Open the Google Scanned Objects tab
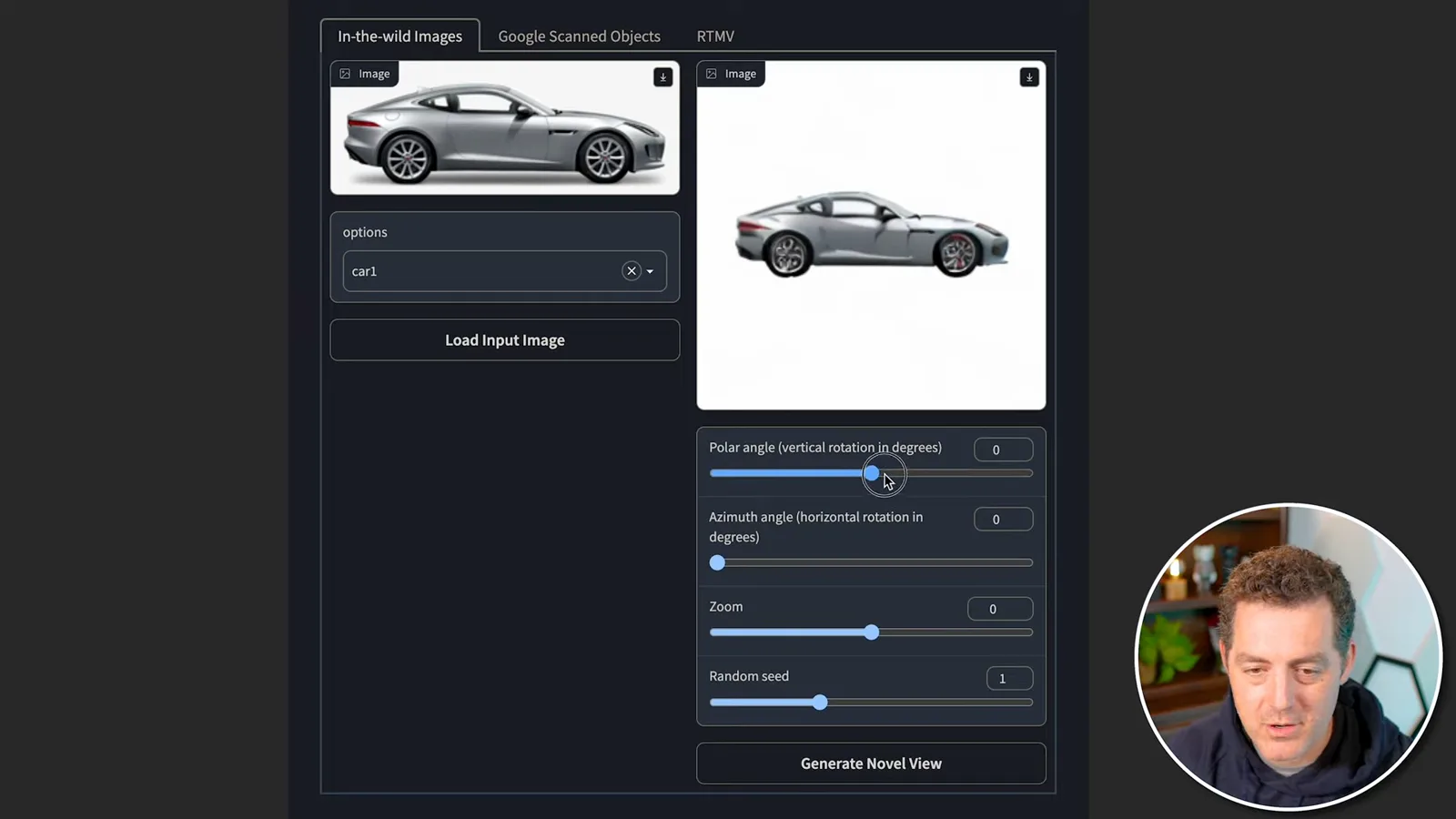 click(x=579, y=36)
